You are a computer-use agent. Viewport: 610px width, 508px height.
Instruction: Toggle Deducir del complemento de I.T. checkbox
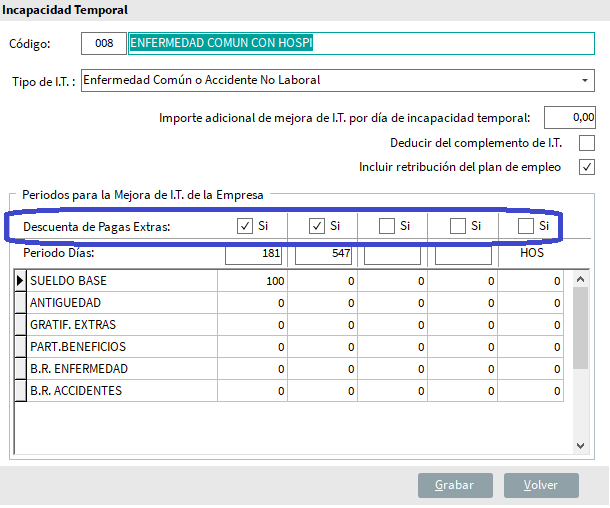[587, 143]
